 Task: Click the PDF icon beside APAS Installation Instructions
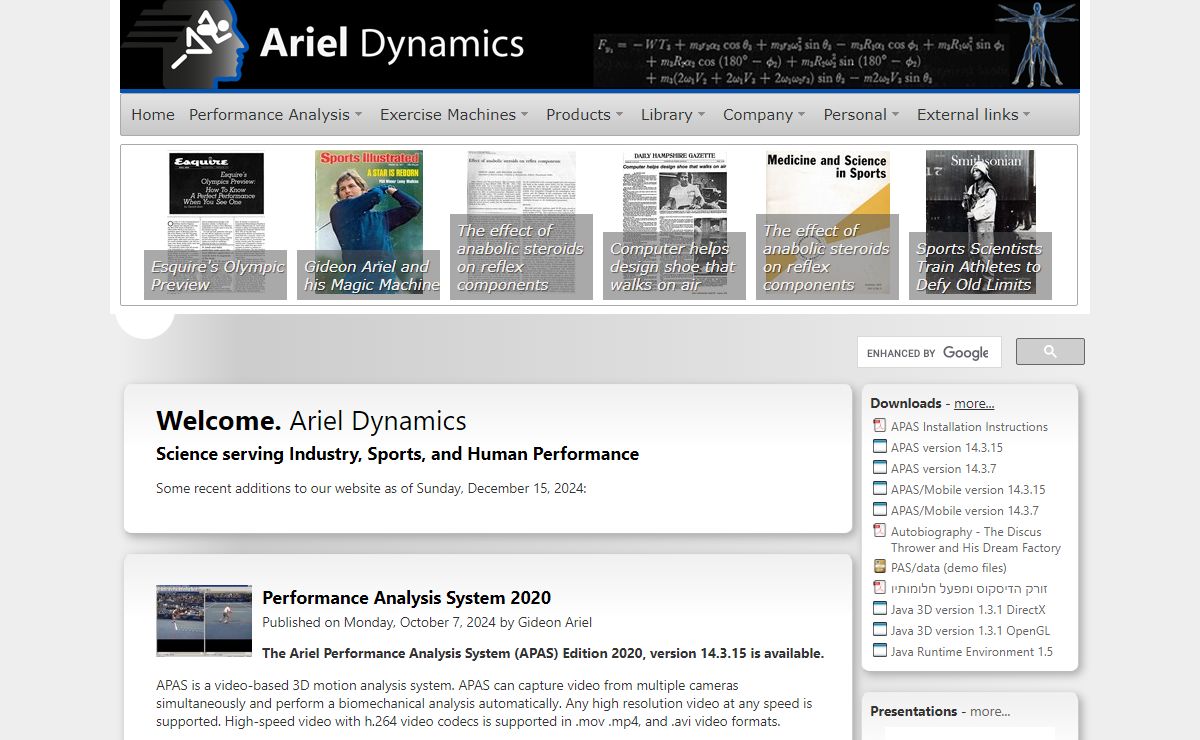880,426
